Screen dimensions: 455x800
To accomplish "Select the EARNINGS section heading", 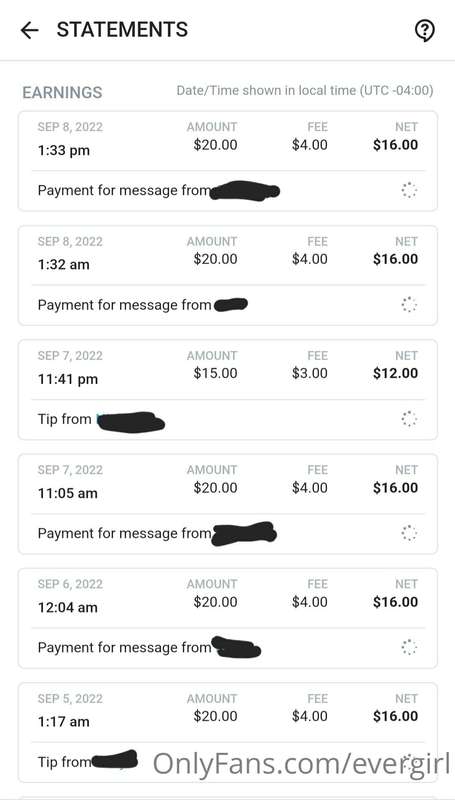I will pos(62,92).
